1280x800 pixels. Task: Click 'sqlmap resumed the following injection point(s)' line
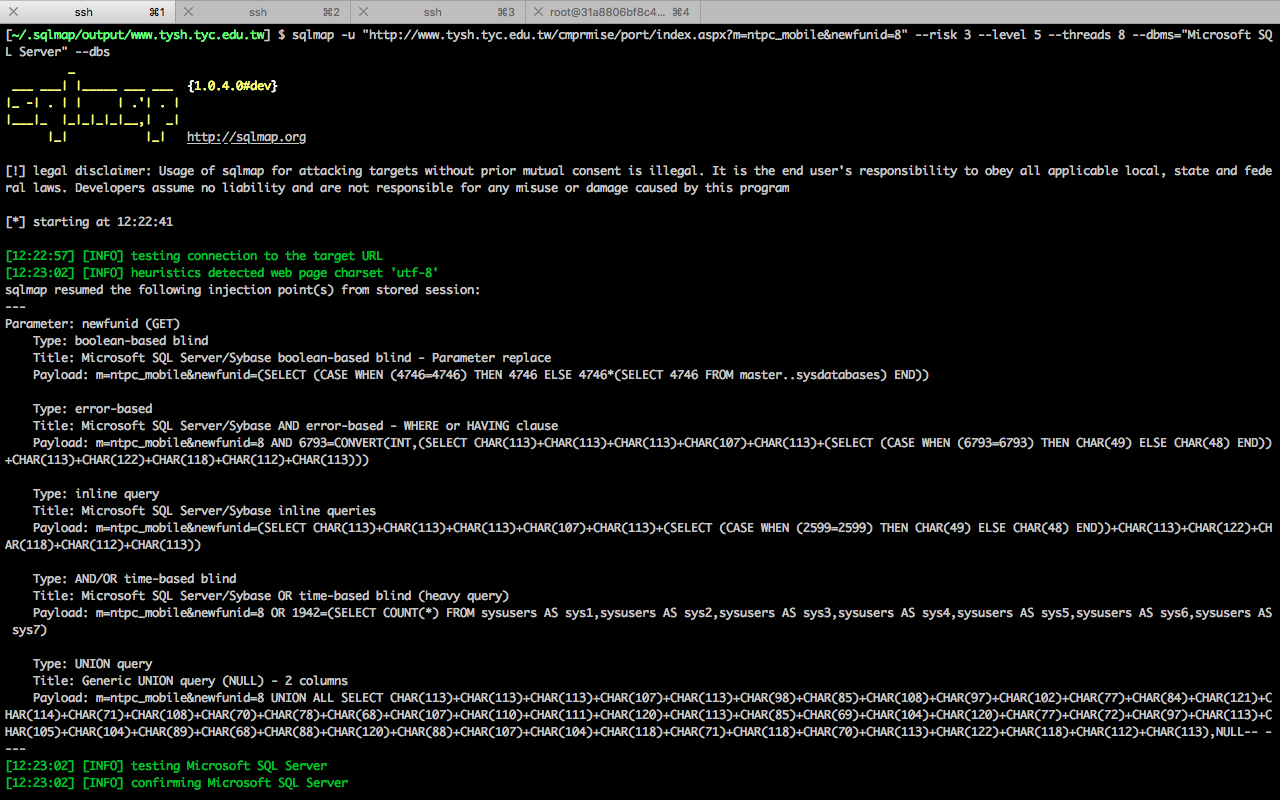click(x=243, y=290)
